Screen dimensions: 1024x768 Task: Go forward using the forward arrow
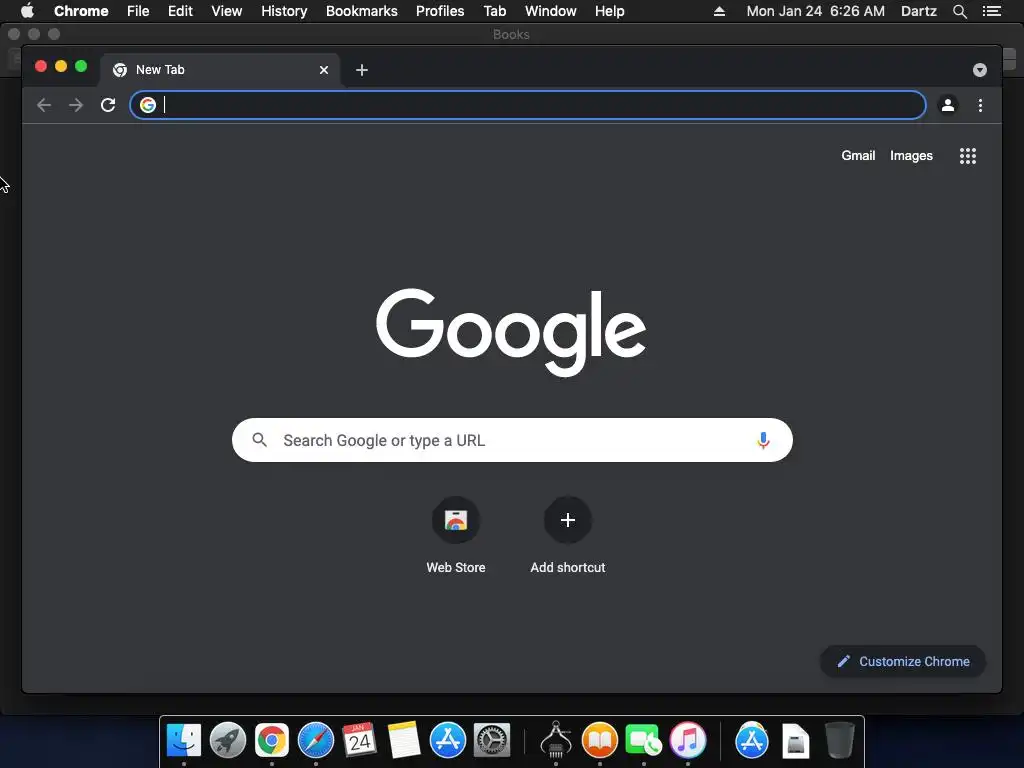tap(76, 105)
